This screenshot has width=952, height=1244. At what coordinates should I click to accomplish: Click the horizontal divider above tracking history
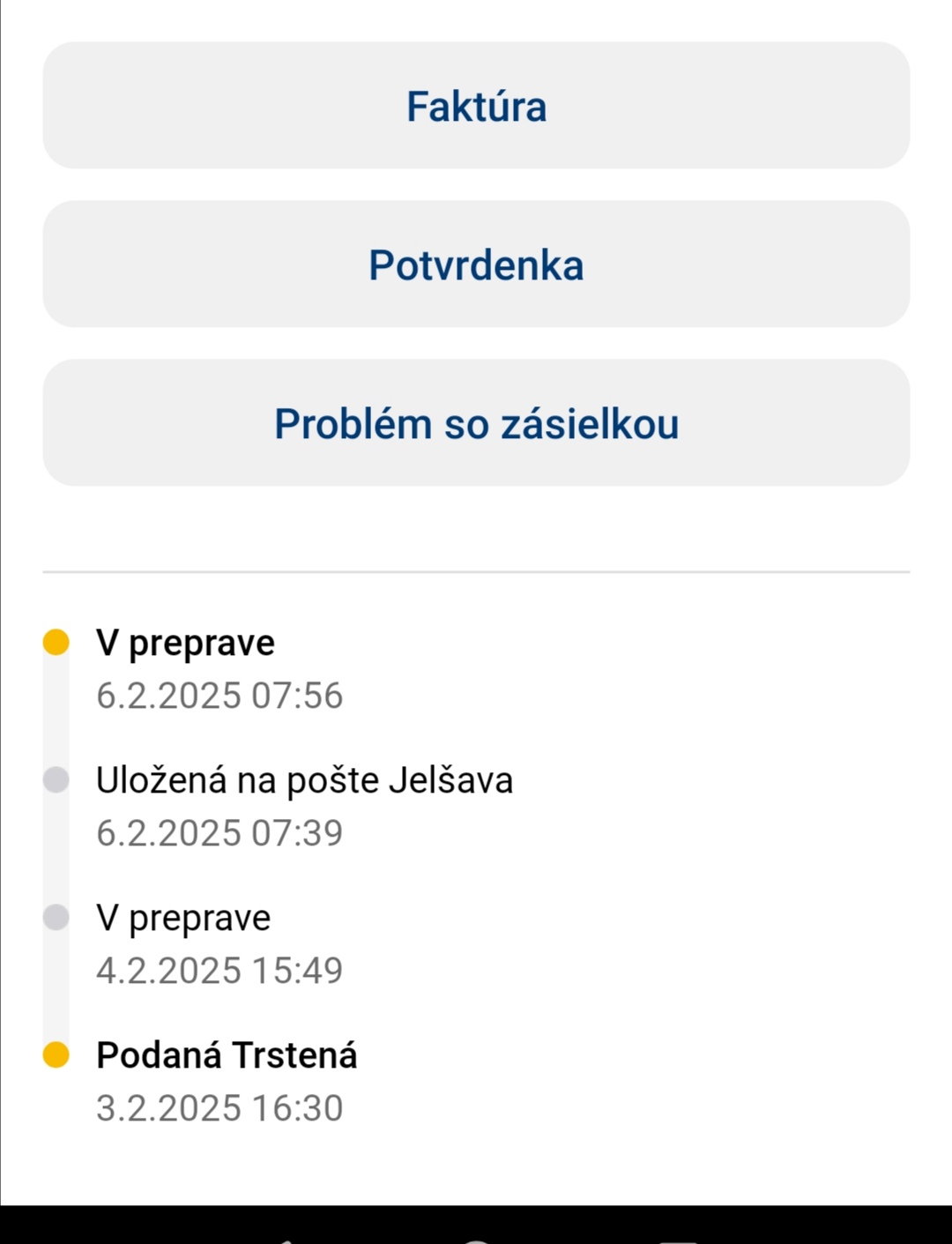point(476,572)
